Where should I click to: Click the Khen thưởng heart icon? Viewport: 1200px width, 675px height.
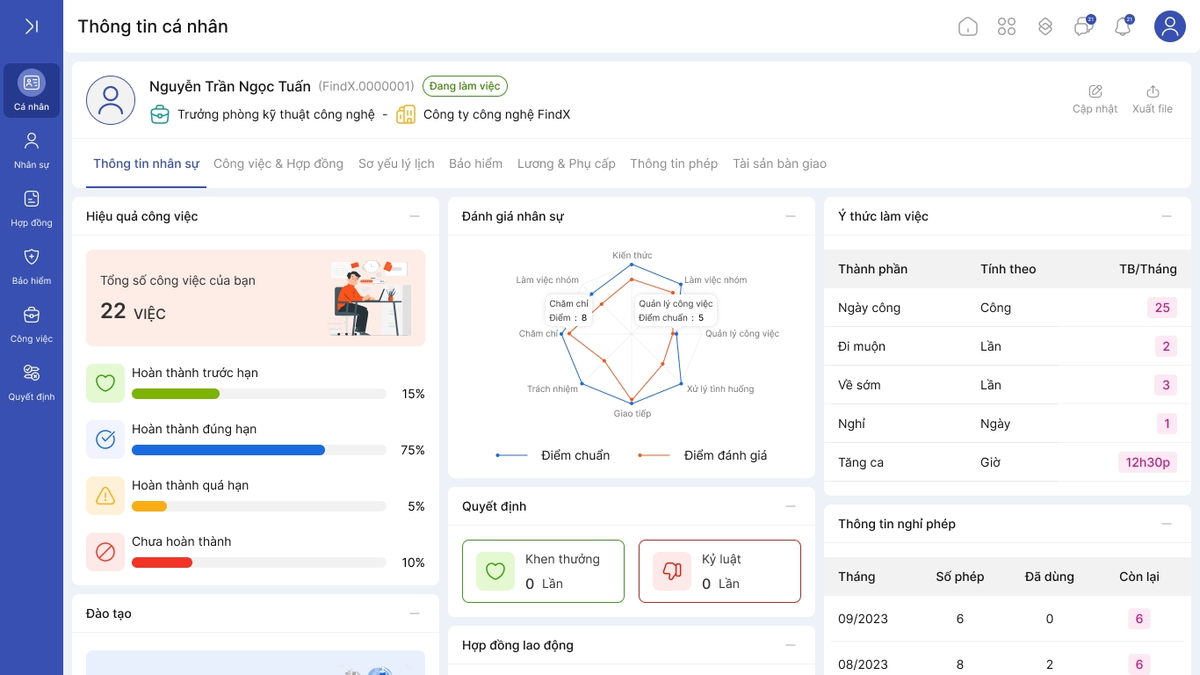(x=495, y=571)
